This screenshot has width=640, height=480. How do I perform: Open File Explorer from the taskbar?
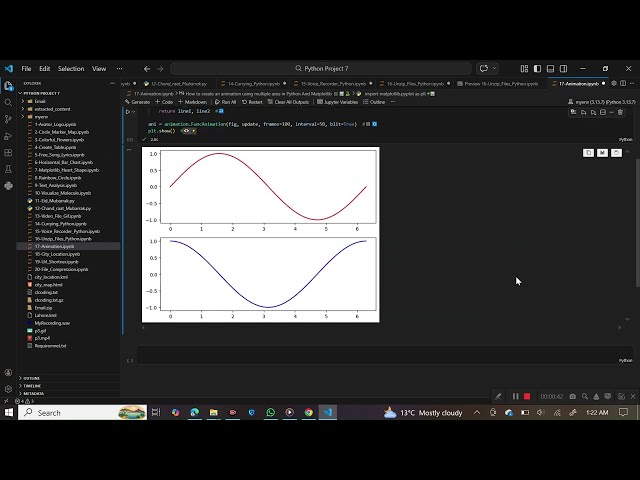click(x=213, y=412)
